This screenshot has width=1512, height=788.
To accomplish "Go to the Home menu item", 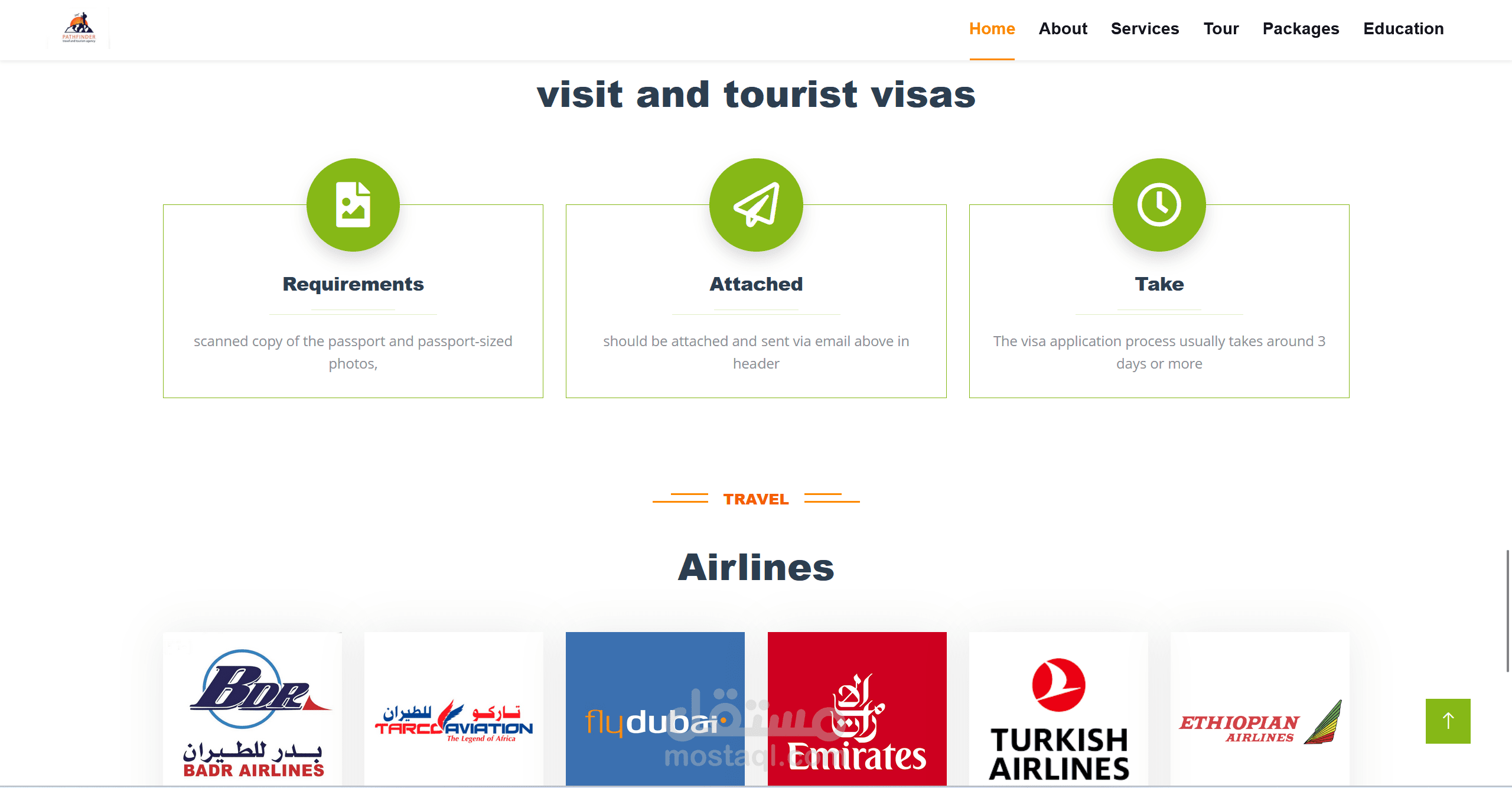I will click(x=992, y=28).
